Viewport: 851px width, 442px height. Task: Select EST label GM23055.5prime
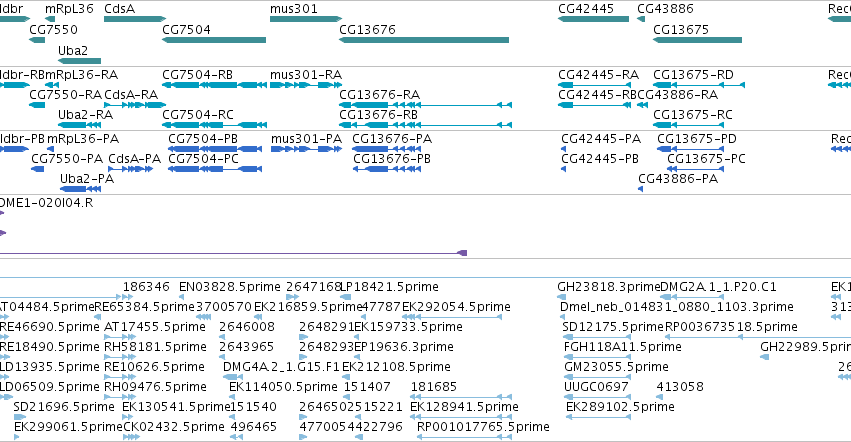(617, 367)
